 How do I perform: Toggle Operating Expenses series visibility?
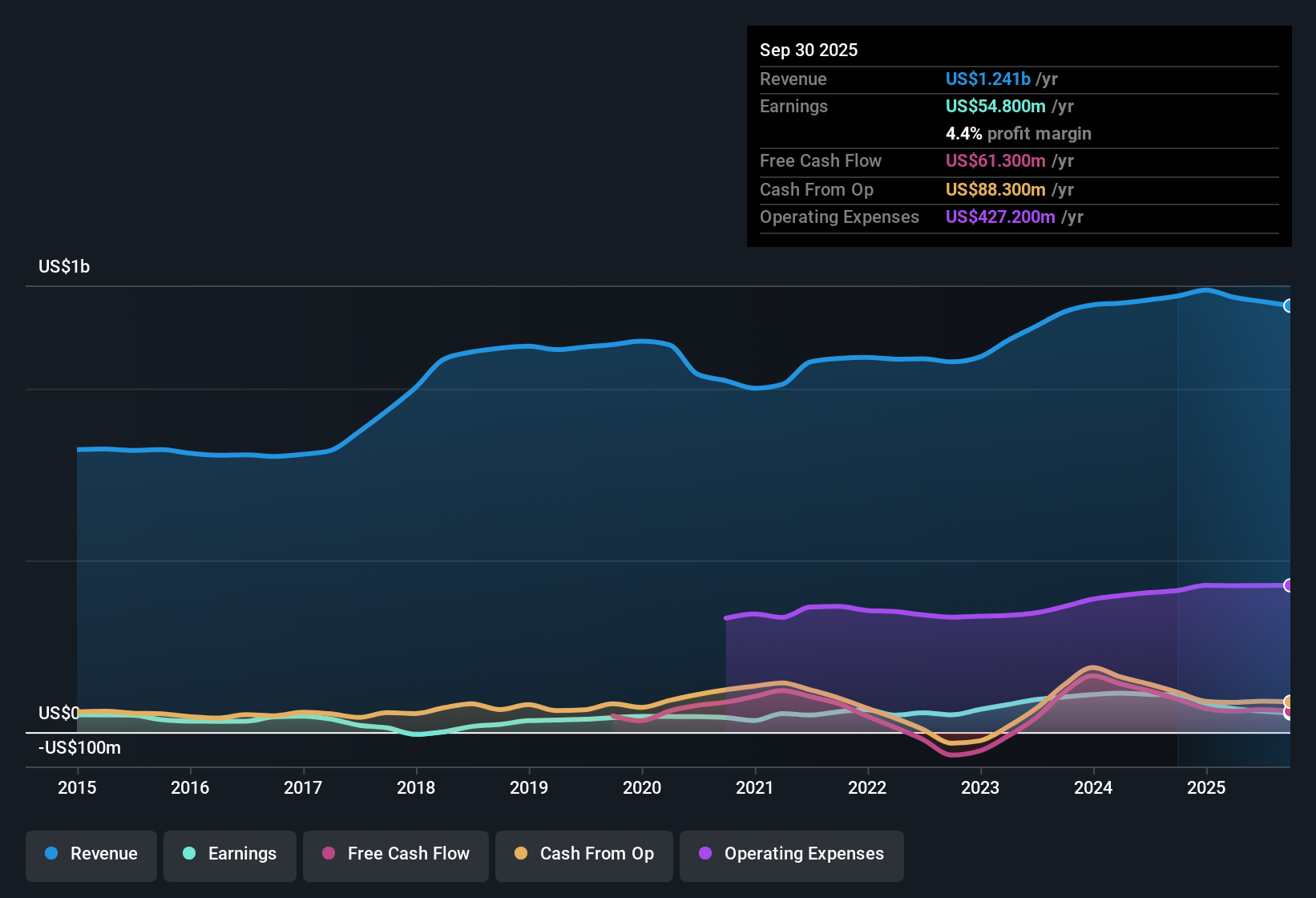(791, 855)
